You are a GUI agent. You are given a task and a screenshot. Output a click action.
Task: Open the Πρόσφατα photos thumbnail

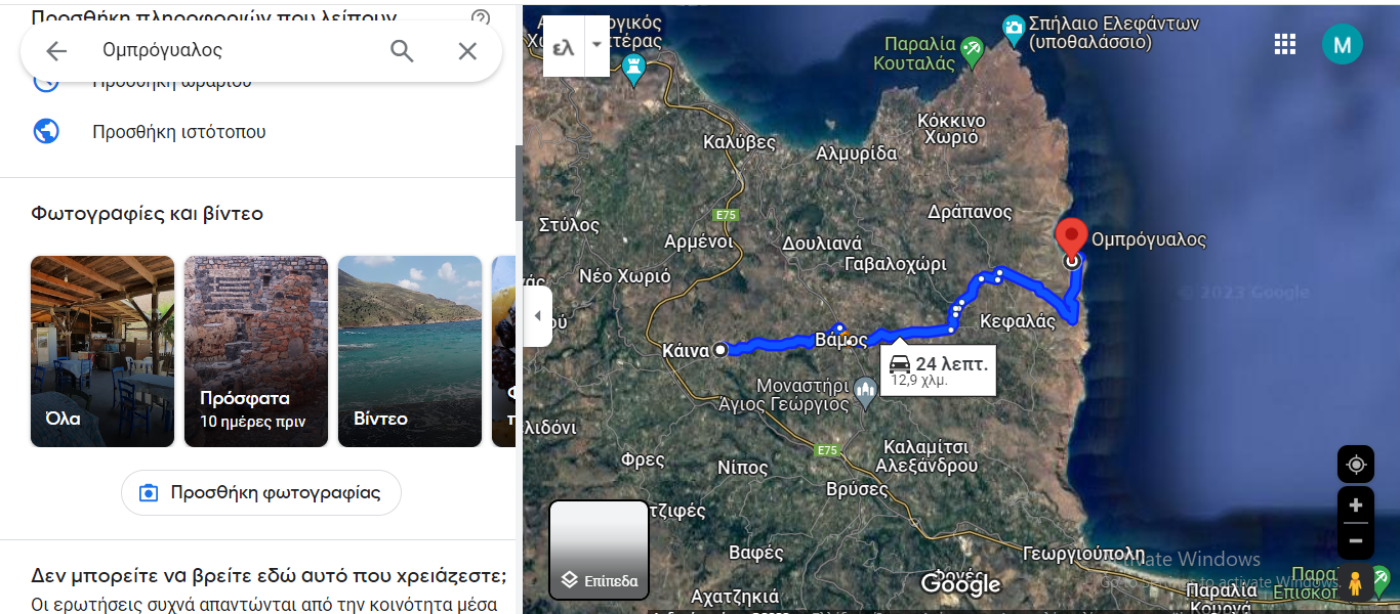point(256,351)
